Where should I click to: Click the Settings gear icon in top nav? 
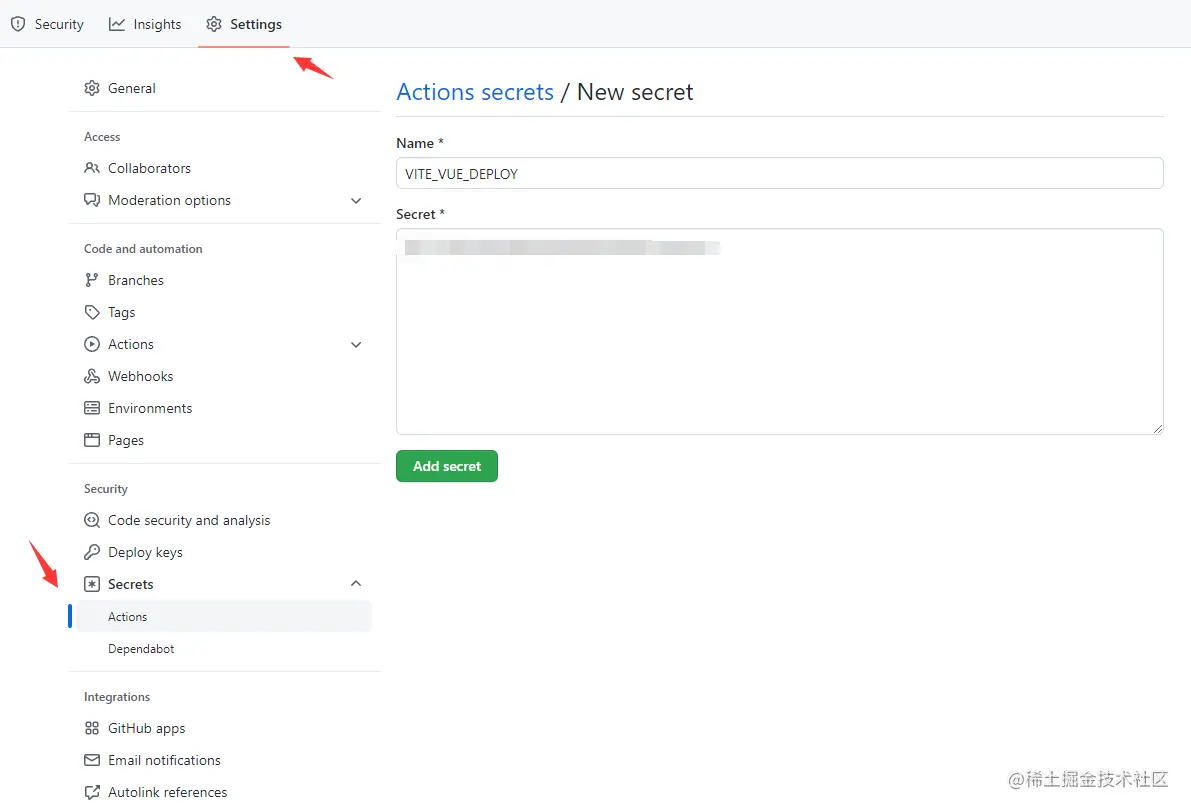point(214,24)
